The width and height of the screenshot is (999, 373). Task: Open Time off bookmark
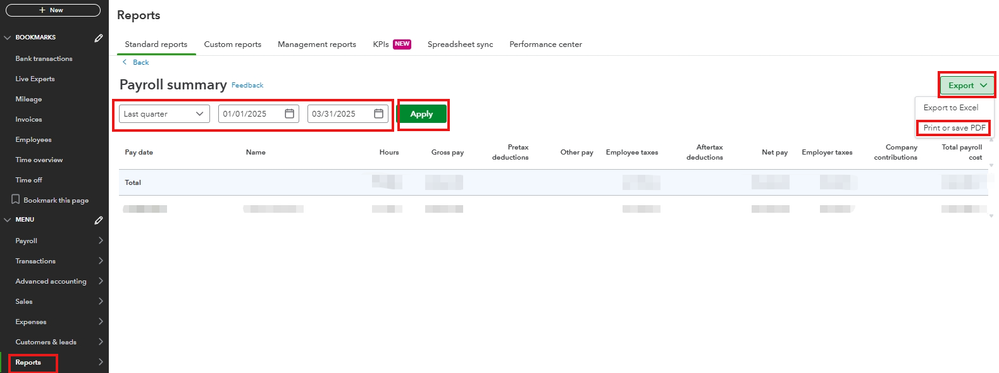[29, 180]
